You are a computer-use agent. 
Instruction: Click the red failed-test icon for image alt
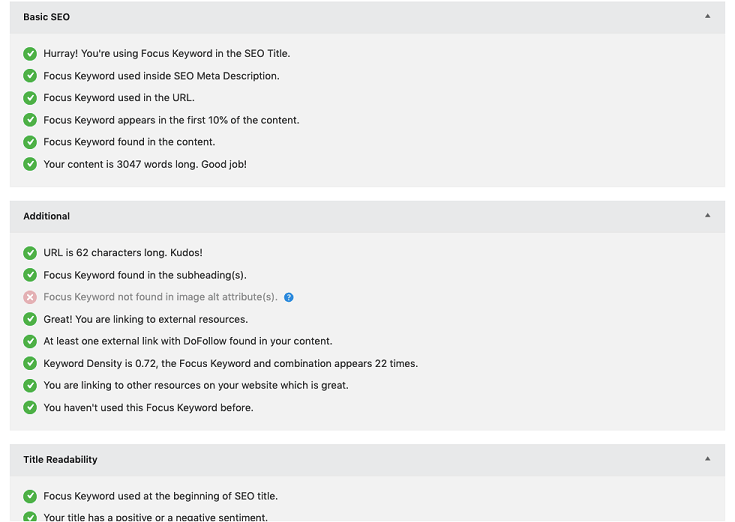30,297
